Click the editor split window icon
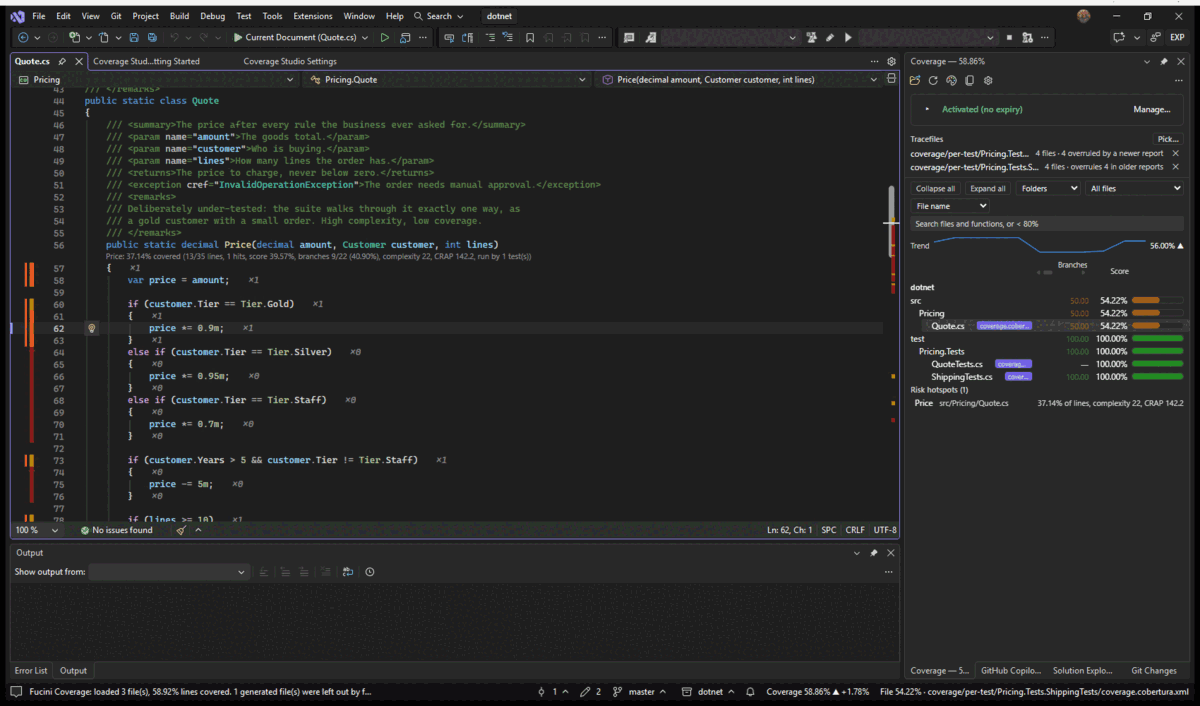 (x=891, y=79)
